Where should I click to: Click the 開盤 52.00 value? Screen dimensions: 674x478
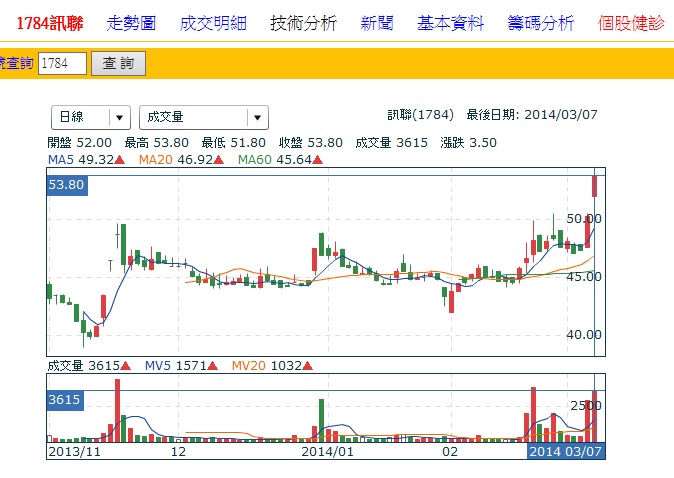80,143
